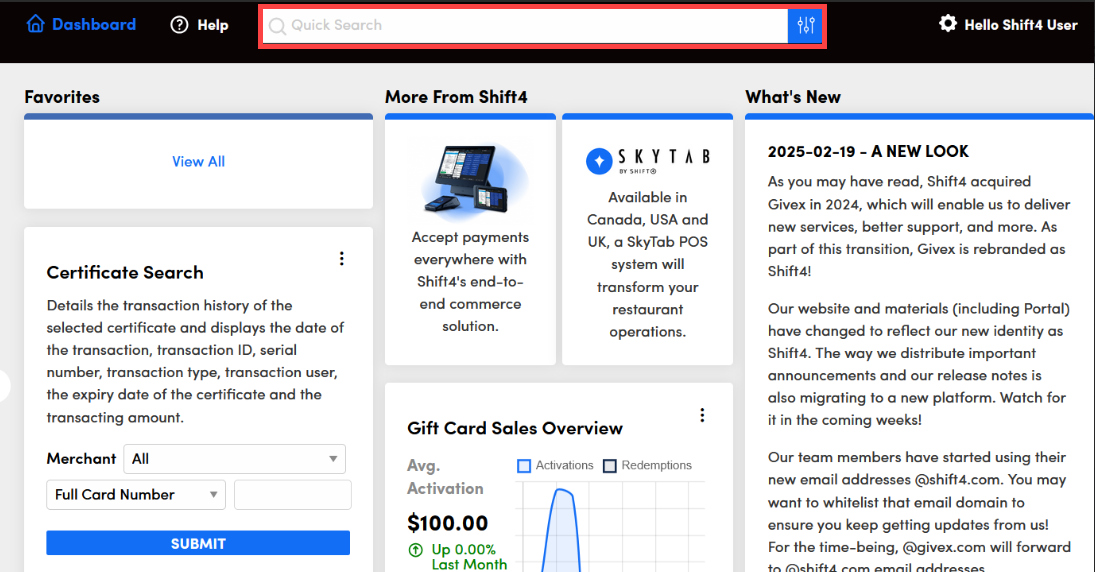This screenshot has width=1095, height=572.
Task: Click the card number input field
Action: pos(293,494)
